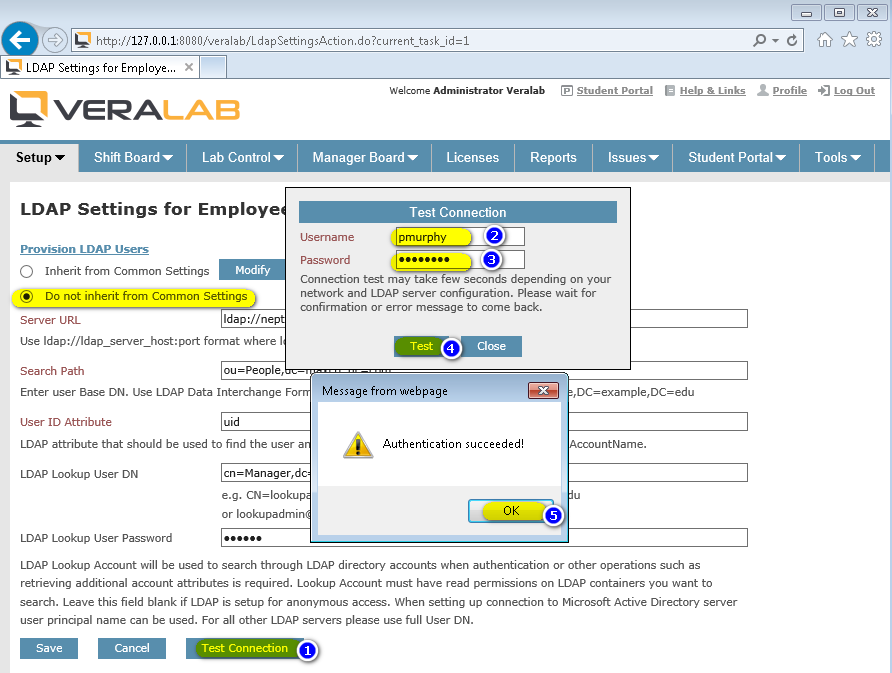
Task: Open the browser Tools gear icon
Action: tap(874, 39)
